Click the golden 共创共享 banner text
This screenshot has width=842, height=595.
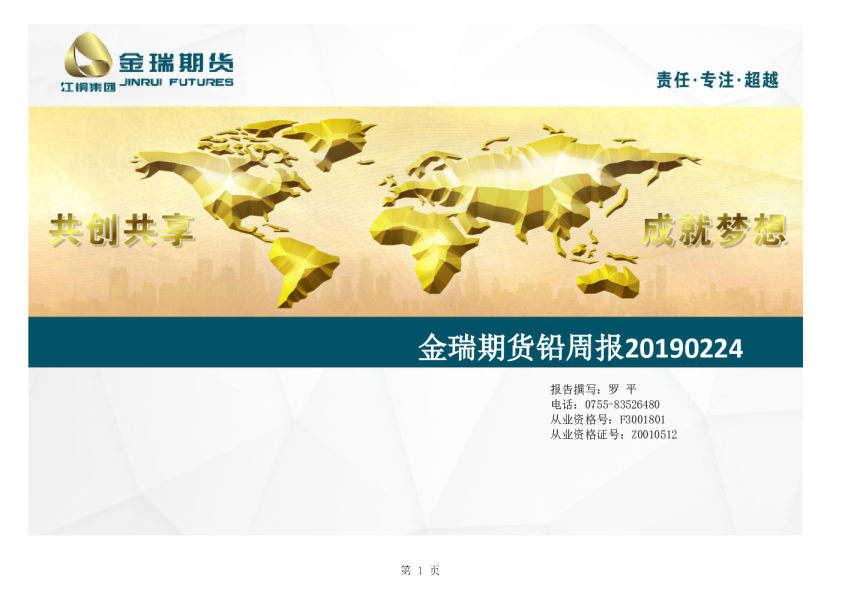pyautogui.click(x=121, y=231)
